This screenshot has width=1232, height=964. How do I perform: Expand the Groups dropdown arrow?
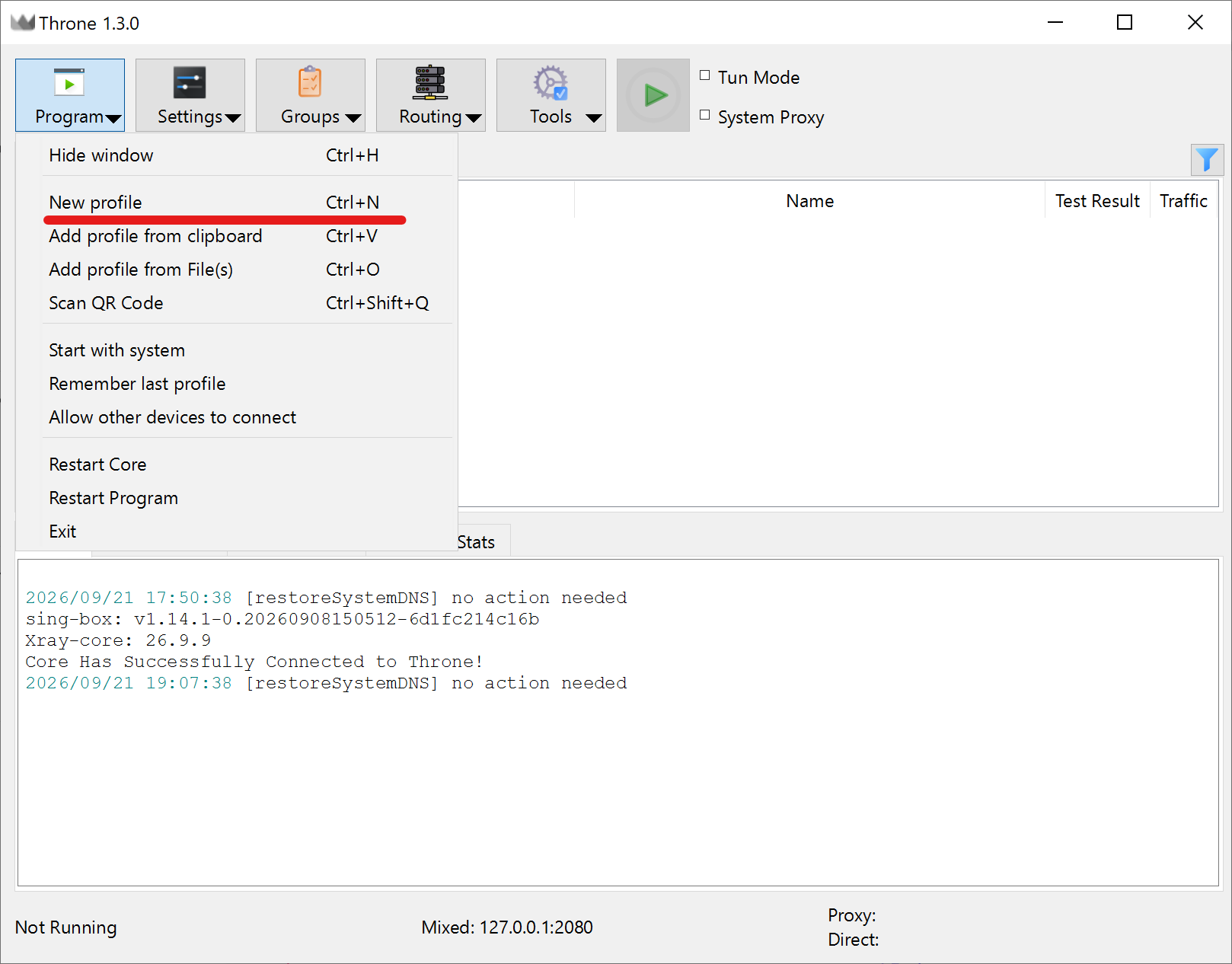click(353, 118)
